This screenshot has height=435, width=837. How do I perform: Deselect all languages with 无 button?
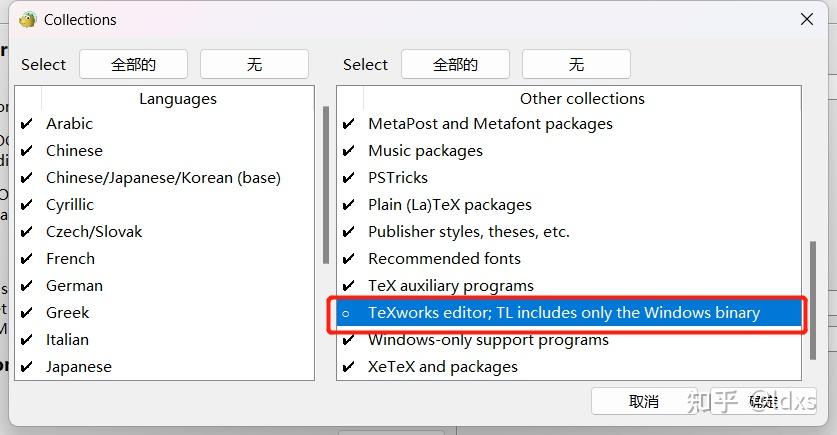click(x=254, y=64)
